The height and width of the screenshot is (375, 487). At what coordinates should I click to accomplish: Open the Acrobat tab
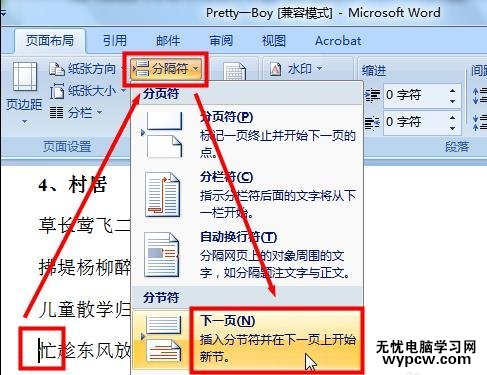pyautogui.click(x=338, y=41)
